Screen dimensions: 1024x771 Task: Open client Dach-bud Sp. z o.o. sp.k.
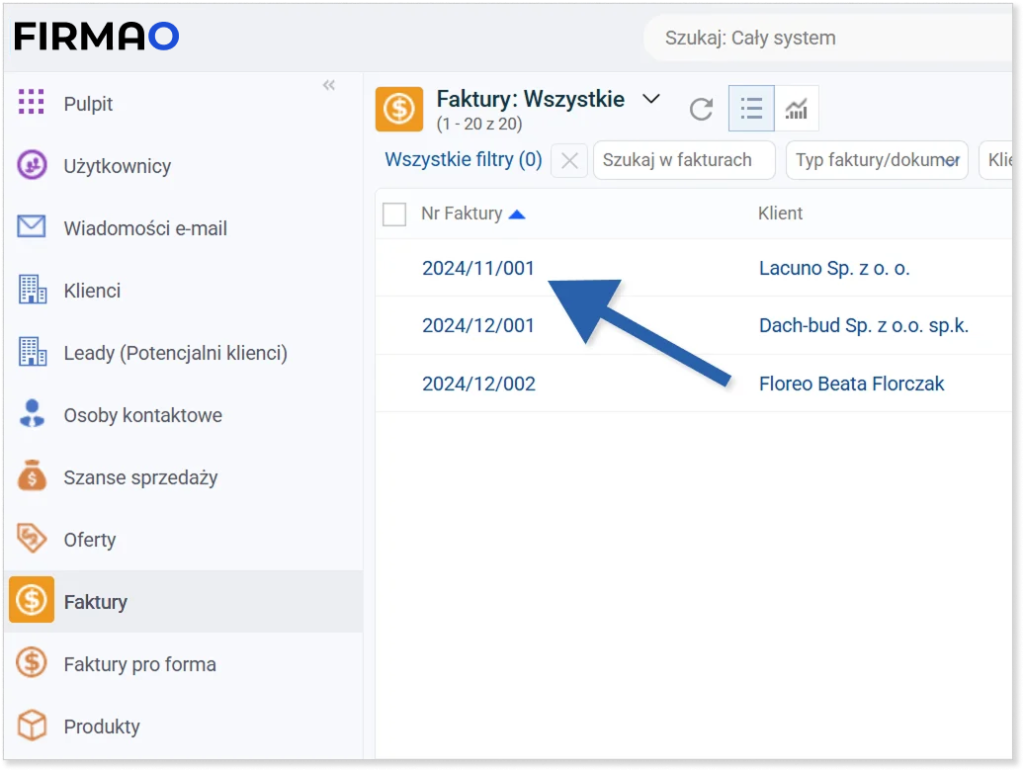point(863,326)
